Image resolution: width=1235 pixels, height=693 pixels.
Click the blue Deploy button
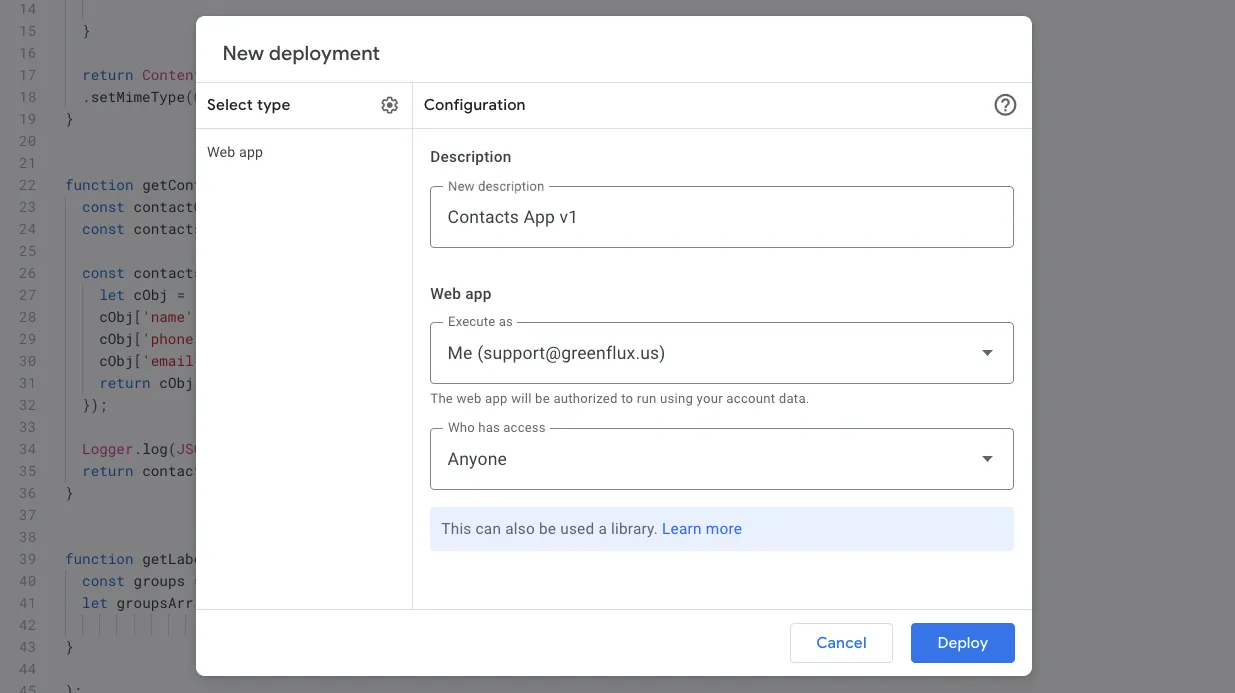tap(962, 643)
